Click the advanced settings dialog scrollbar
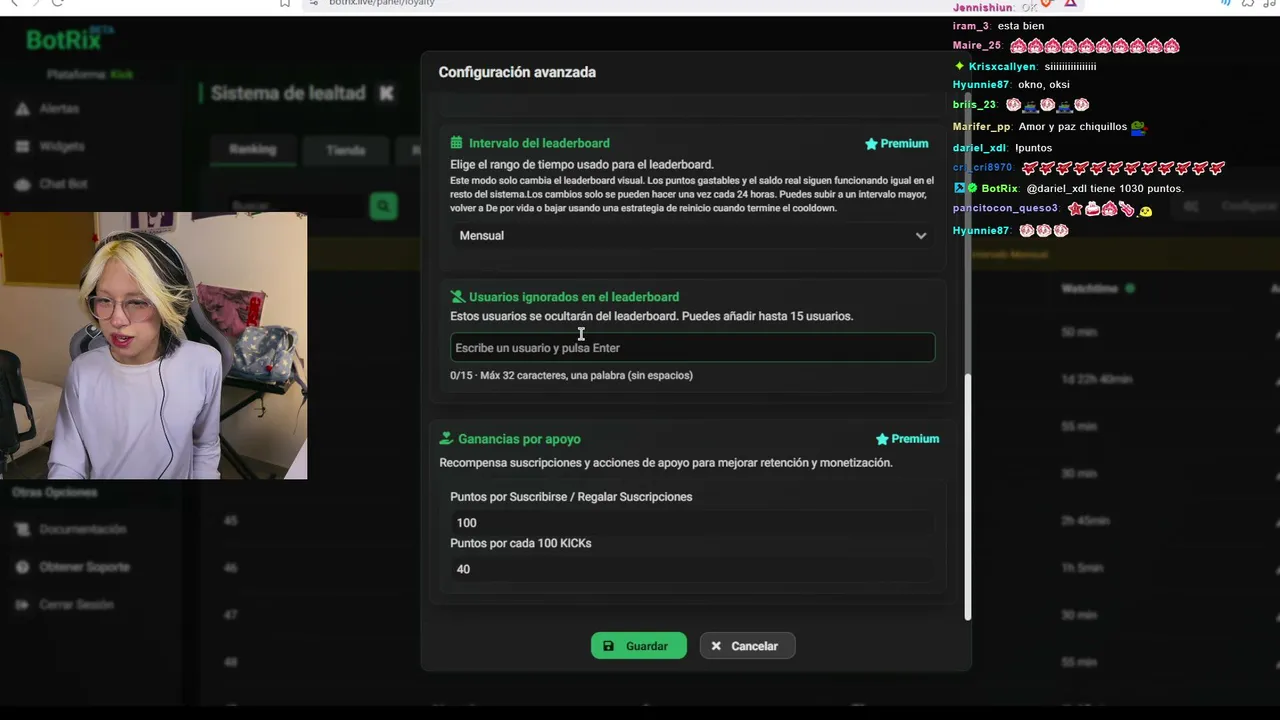1280x720 pixels. (x=967, y=497)
